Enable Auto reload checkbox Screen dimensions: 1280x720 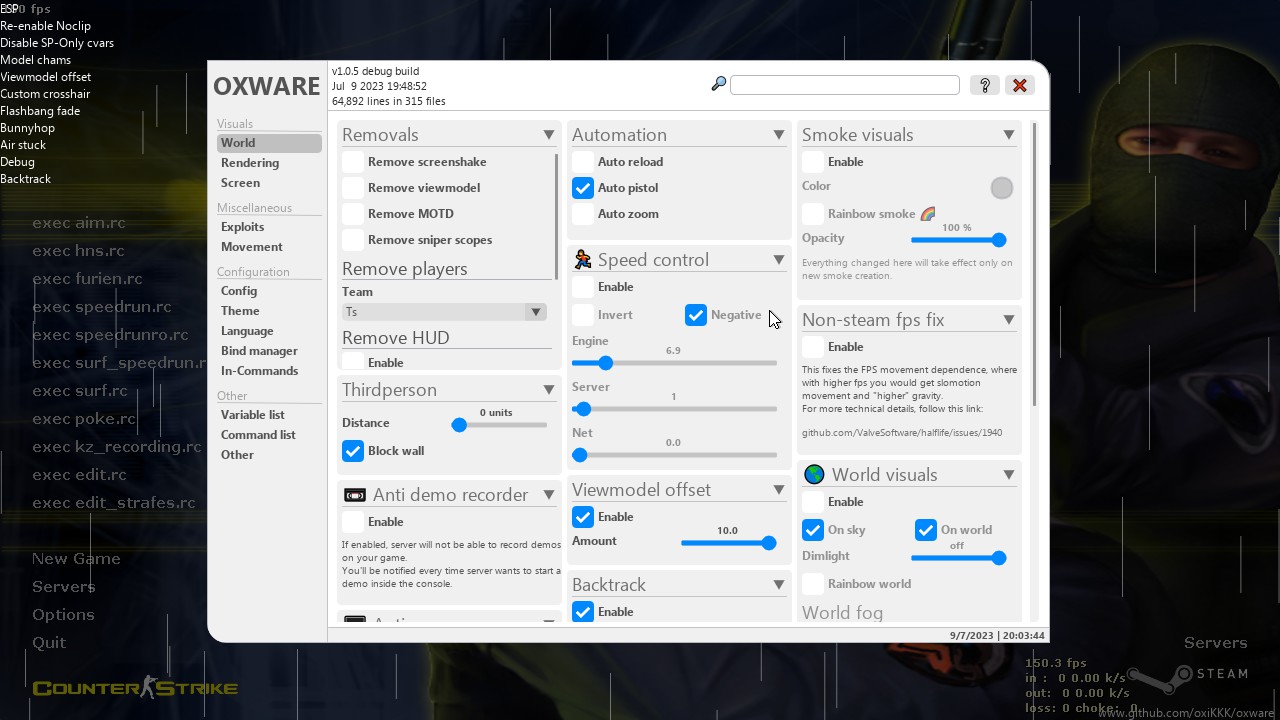click(583, 162)
